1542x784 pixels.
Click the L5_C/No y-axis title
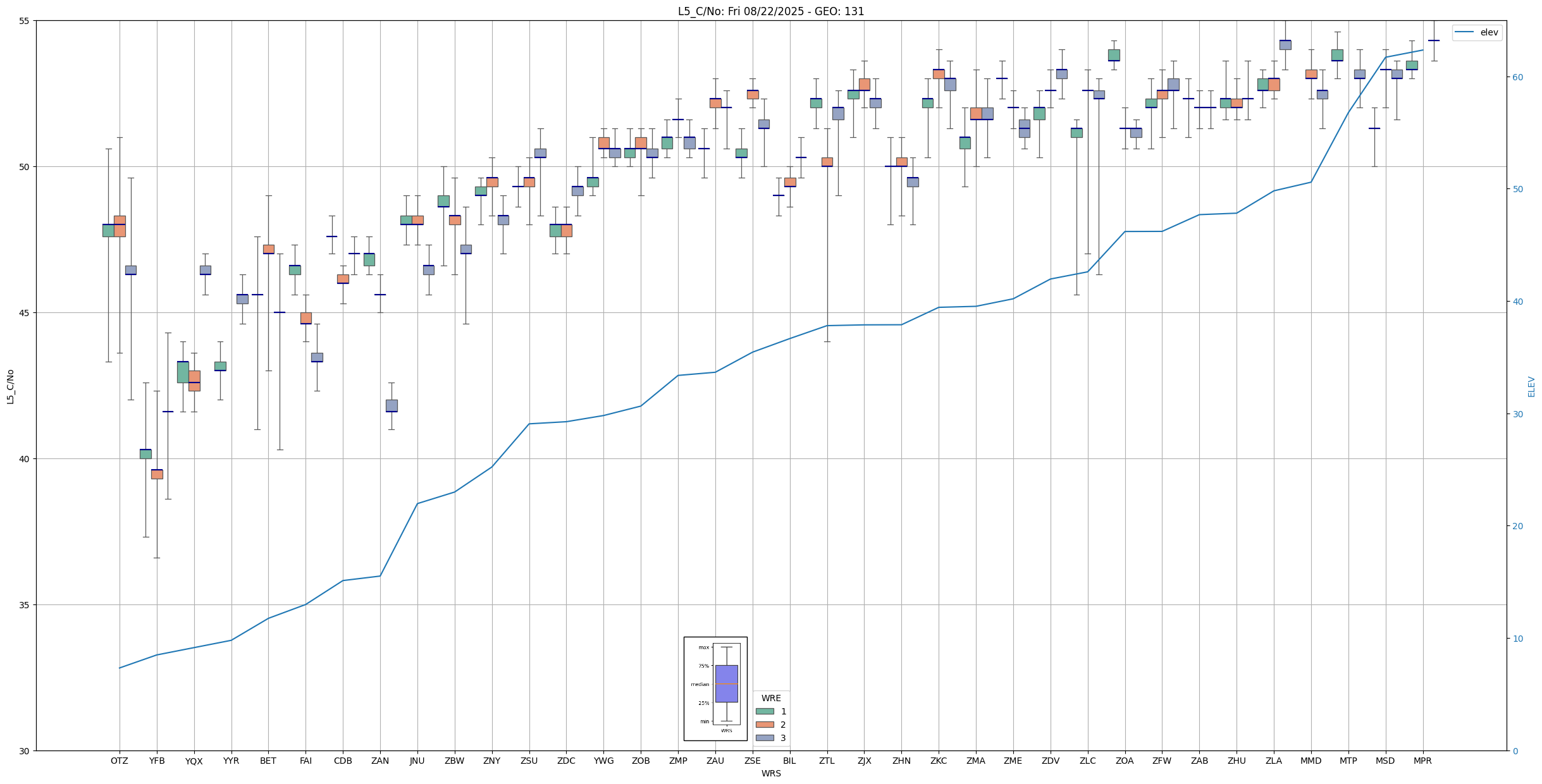pyautogui.click(x=10, y=386)
